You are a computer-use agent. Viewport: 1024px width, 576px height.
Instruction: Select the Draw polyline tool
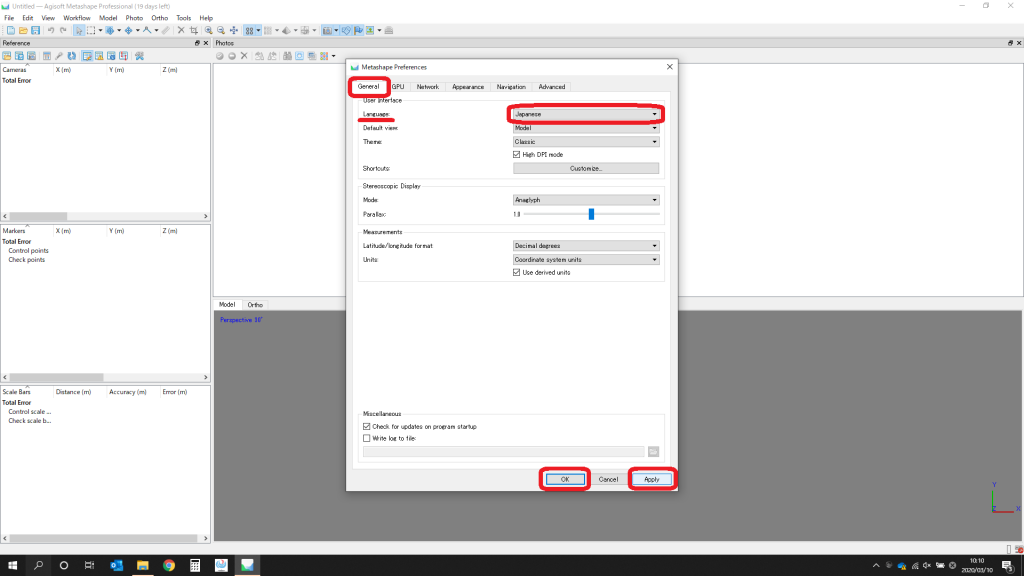coord(147,30)
